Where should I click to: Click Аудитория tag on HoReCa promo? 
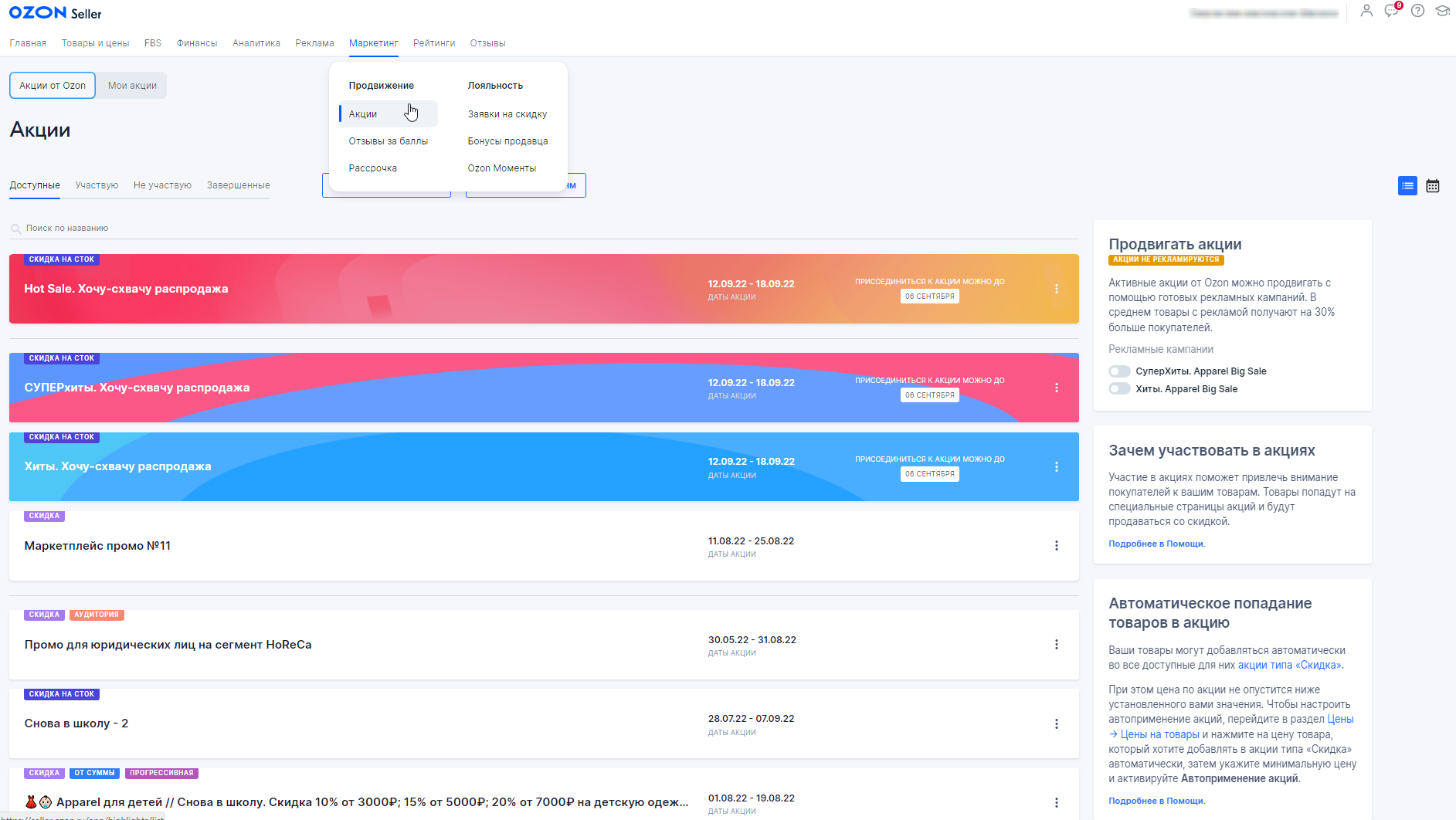(97, 615)
